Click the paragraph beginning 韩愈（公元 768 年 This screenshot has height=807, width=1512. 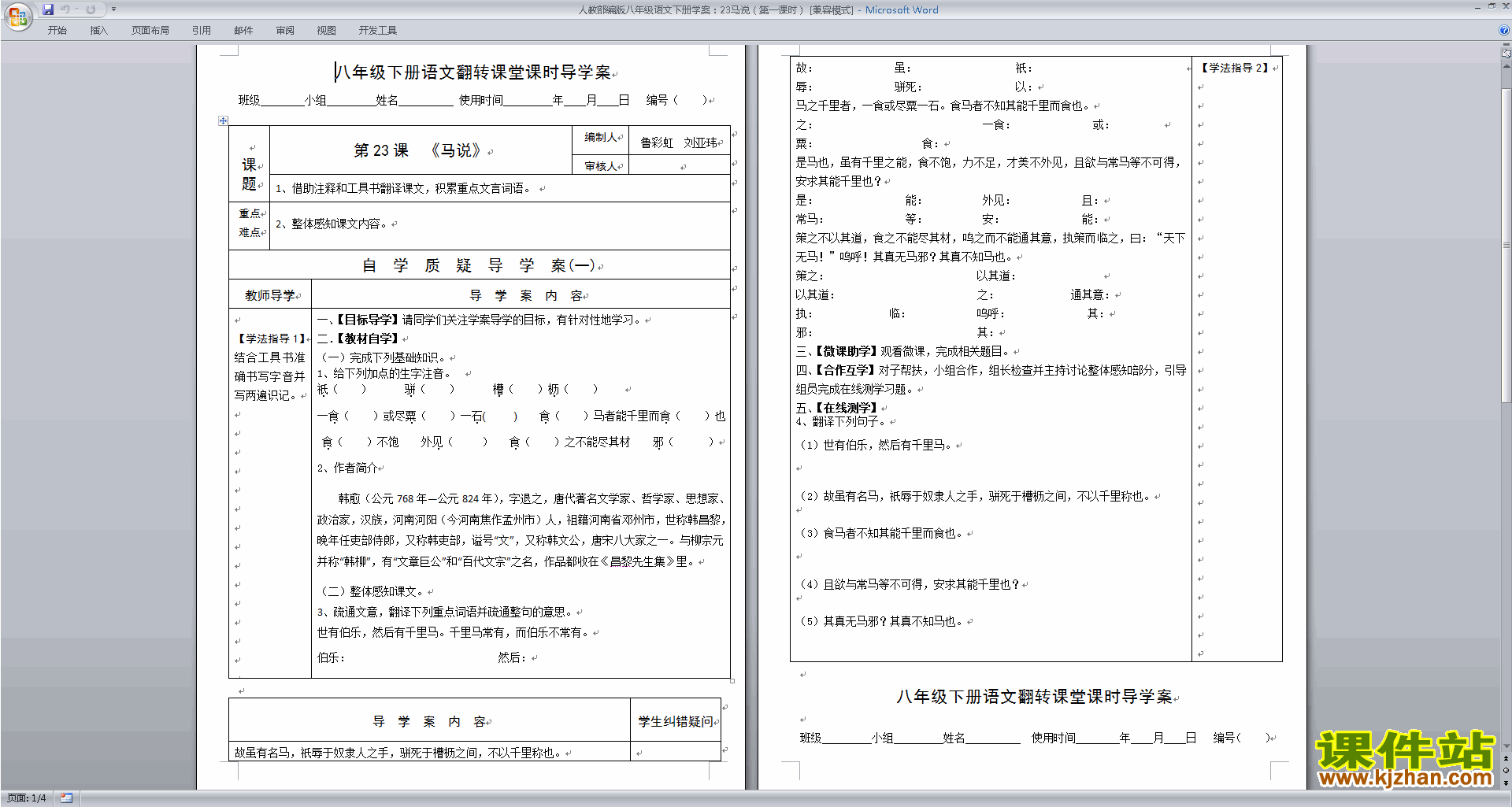[521, 530]
